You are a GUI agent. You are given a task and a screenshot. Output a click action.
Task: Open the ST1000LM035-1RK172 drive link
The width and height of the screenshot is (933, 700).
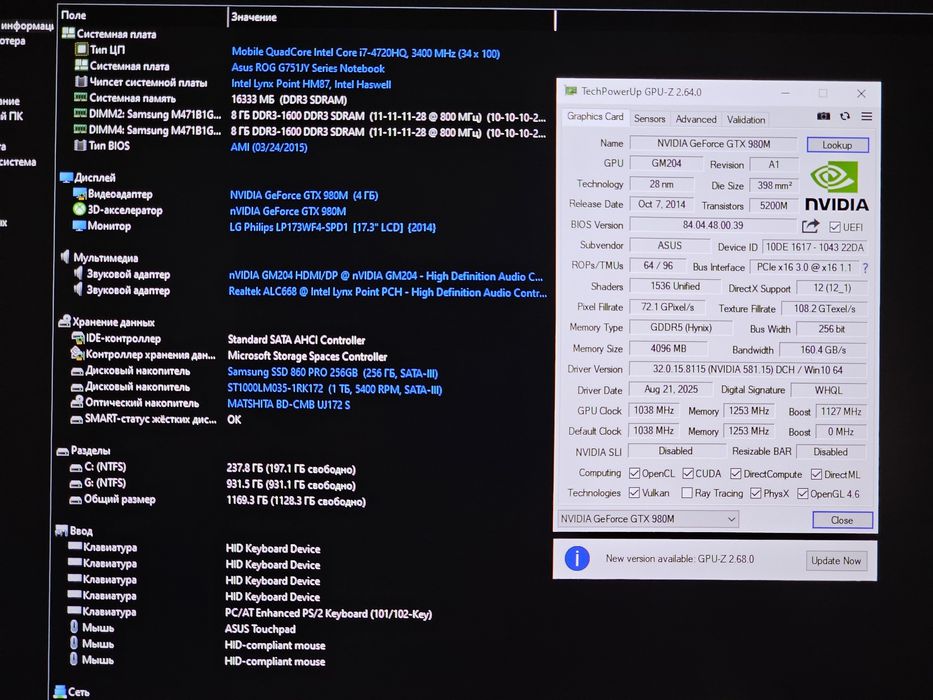point(334,389)
